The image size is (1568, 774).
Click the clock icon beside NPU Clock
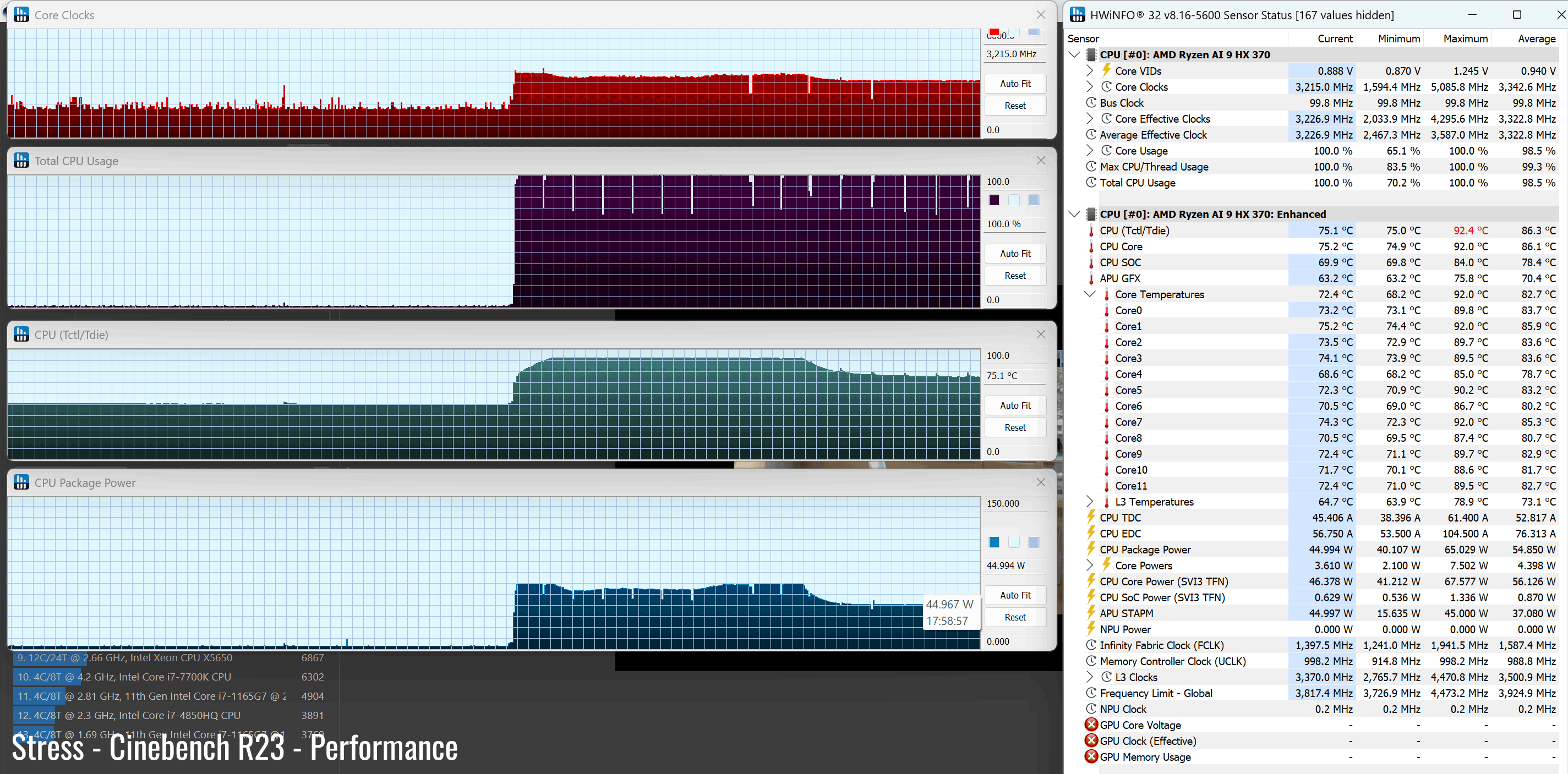point(1091,709)
